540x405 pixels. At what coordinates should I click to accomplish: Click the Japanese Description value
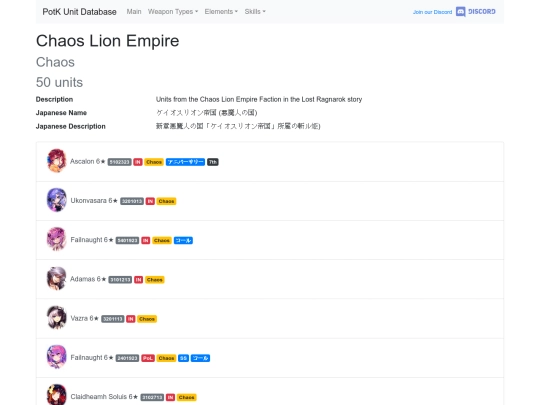pos(238,126)
